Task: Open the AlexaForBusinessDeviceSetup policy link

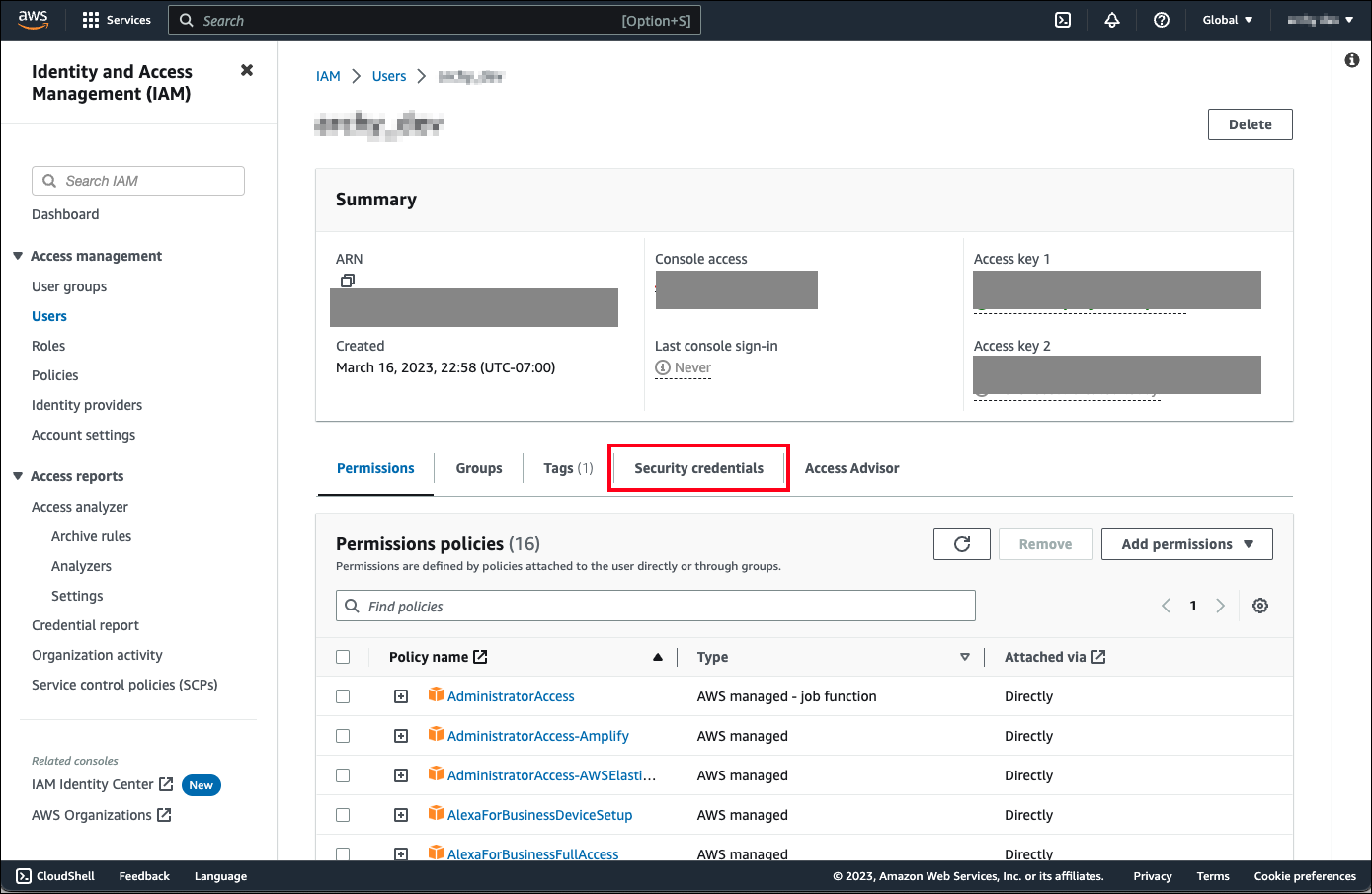Action: pos(539,815)
